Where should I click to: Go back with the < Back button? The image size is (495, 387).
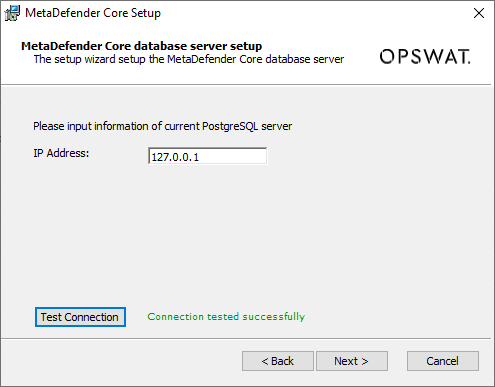coord(278,361)
